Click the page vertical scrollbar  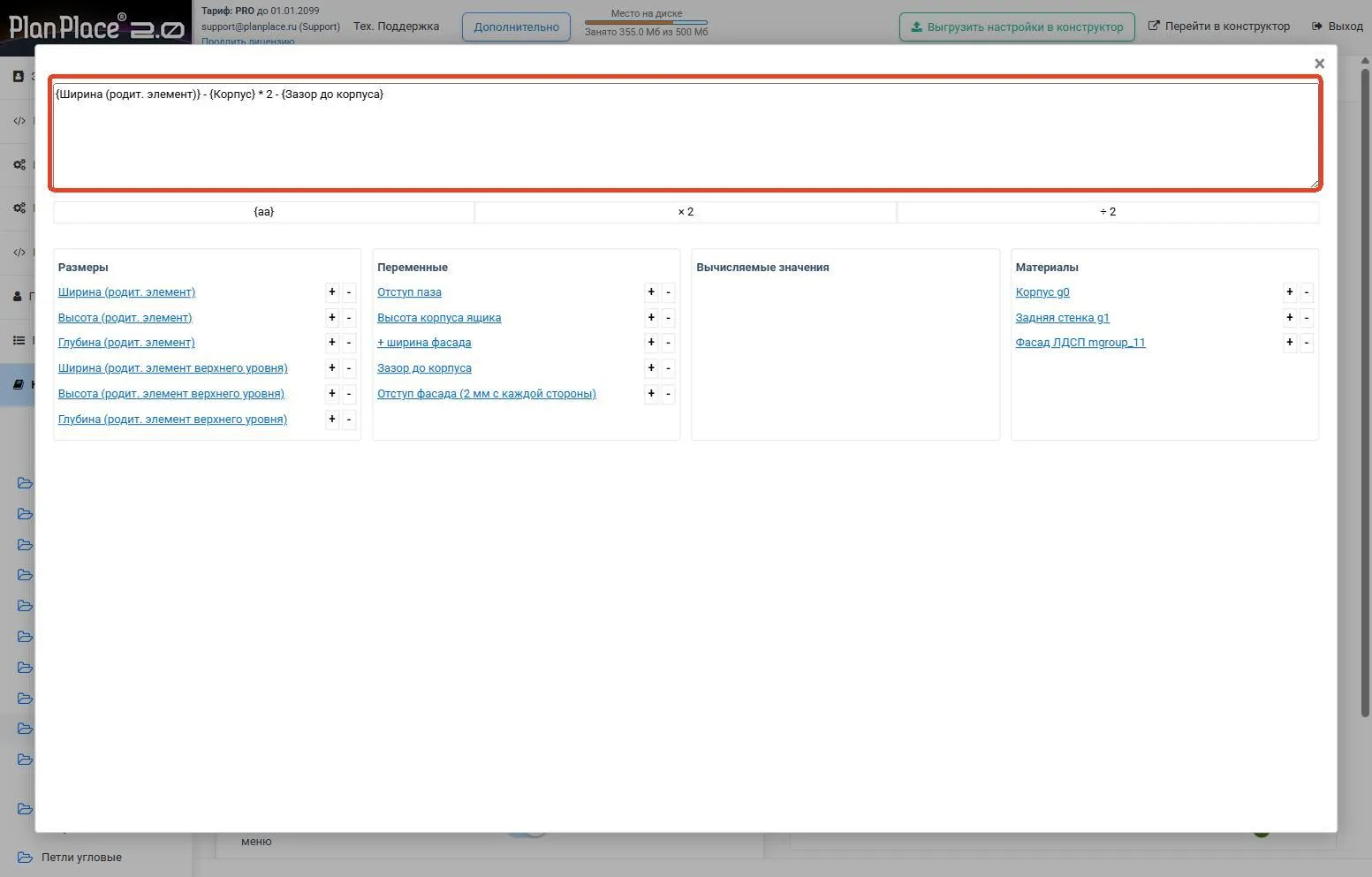[x=1365, y=393]
